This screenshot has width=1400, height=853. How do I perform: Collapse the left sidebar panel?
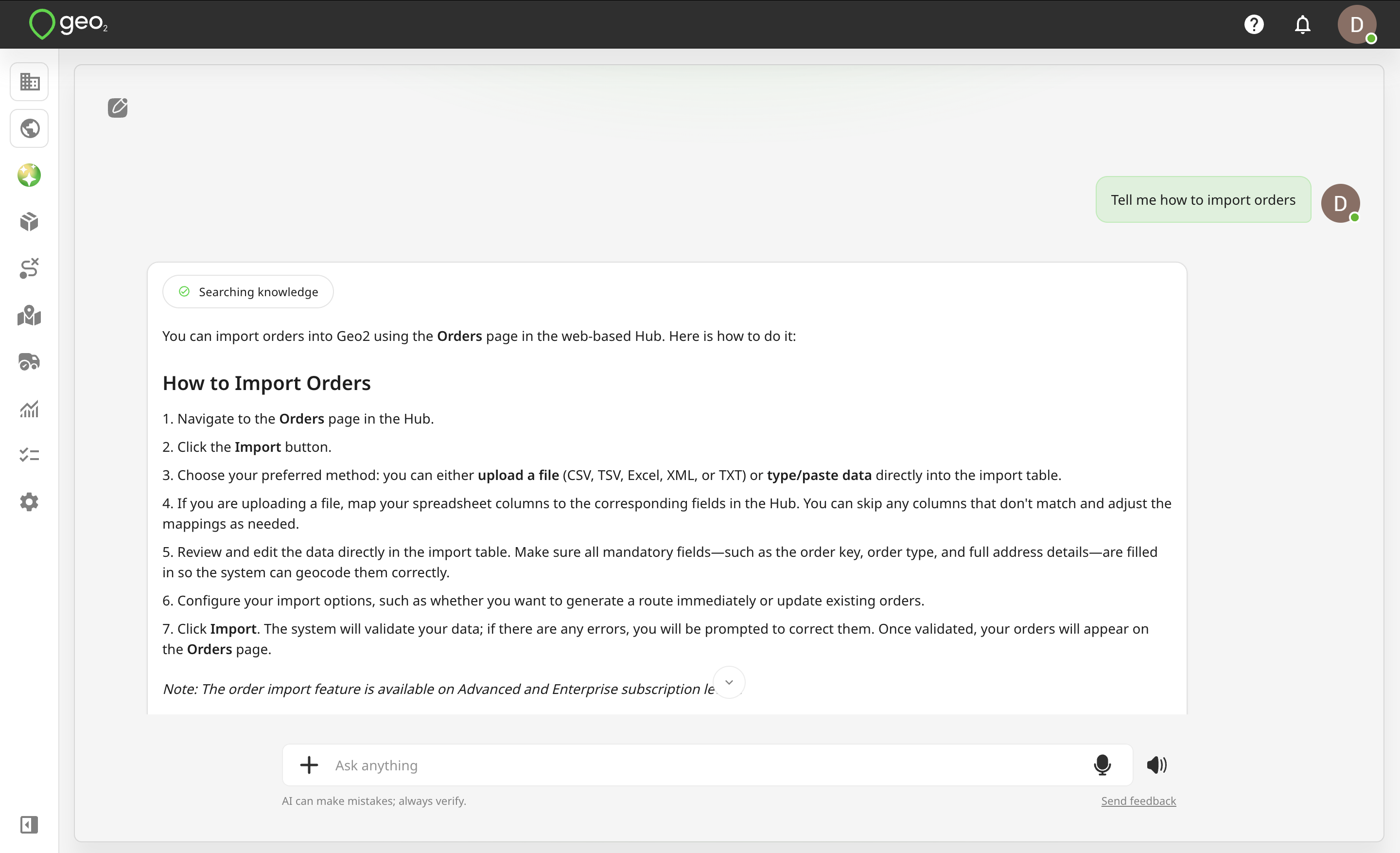29,825
